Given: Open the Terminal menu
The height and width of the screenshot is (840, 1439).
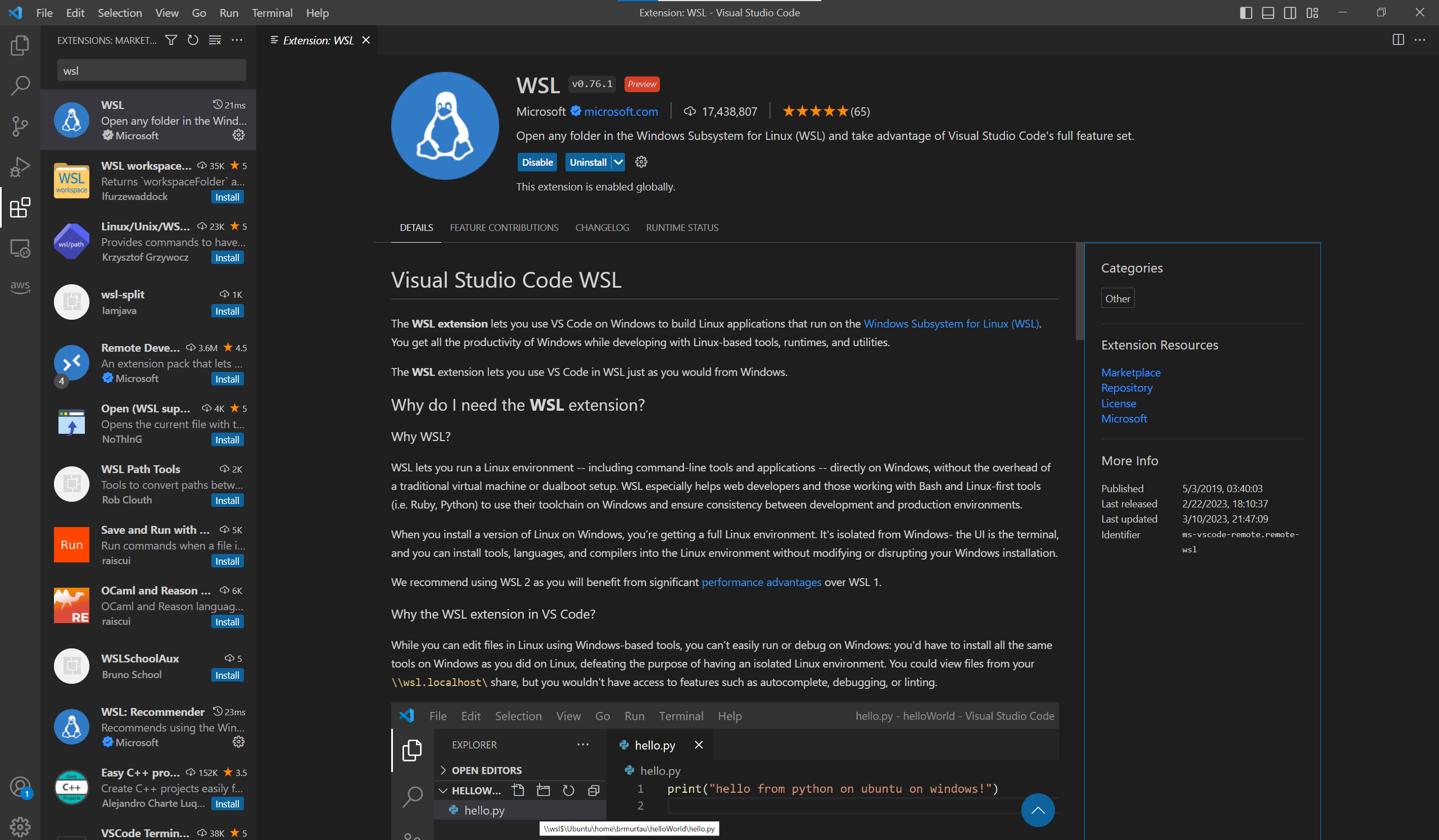Looking at the screenshot, I should click(x=272, y=12).
